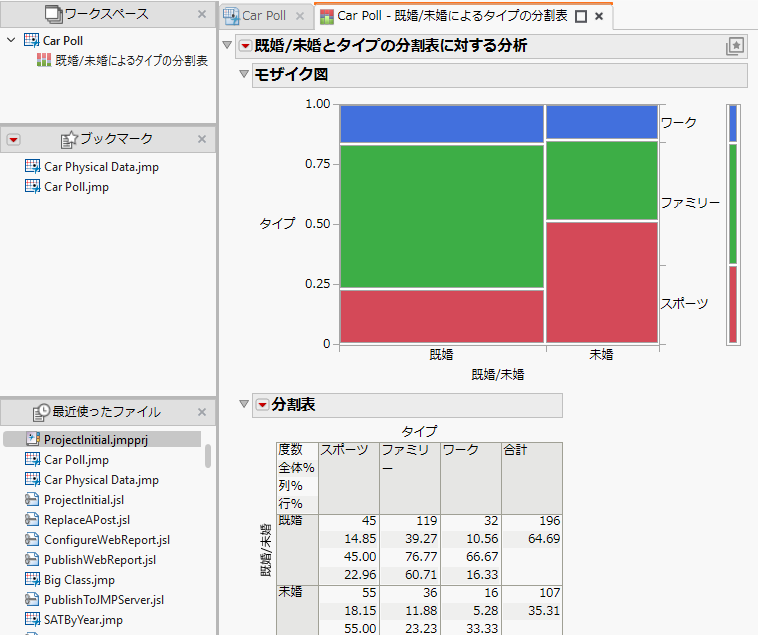
Task: Click the 既婚 blue ワーク mosaic cell
Action: pyautogui.click(x=442, y=124)
